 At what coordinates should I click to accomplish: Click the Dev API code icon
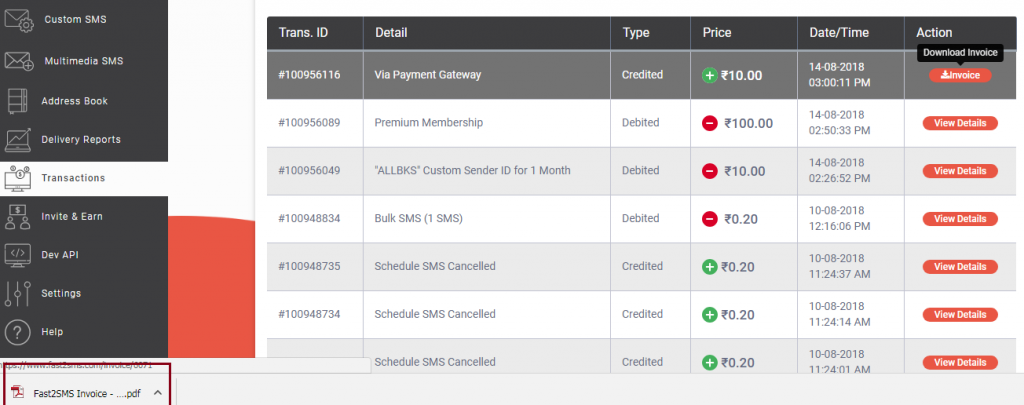18,255
